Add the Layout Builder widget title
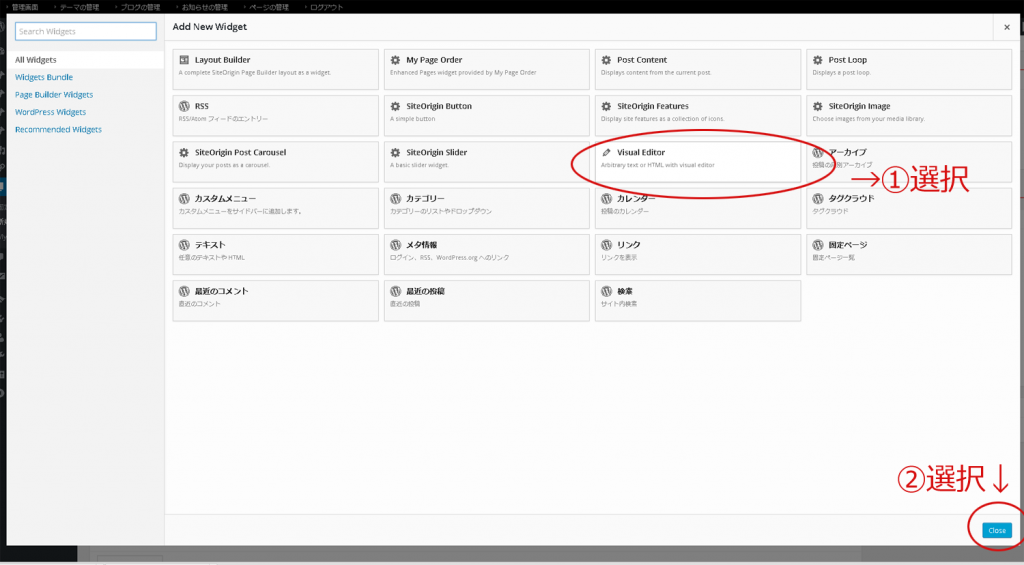Screen dimensions: 1024x565 [x=222, y=59]
